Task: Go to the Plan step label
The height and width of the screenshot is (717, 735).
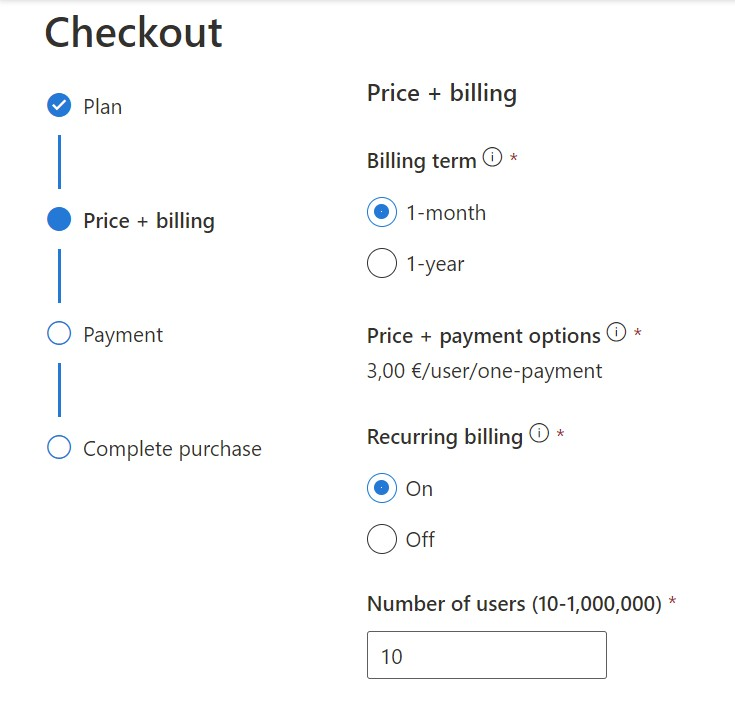Action: point(103,107)
